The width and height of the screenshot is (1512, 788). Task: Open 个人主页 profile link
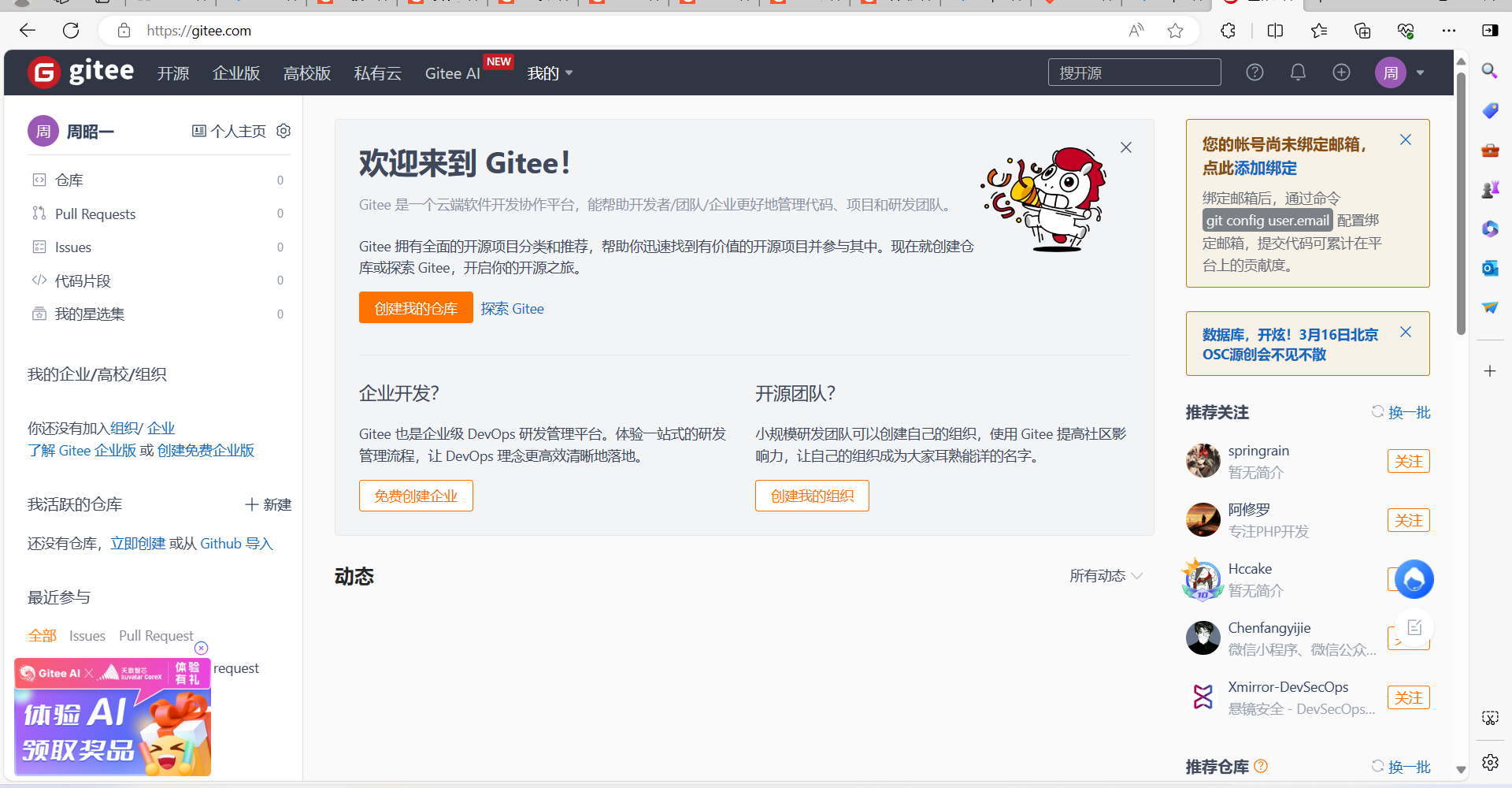[229, 131]
